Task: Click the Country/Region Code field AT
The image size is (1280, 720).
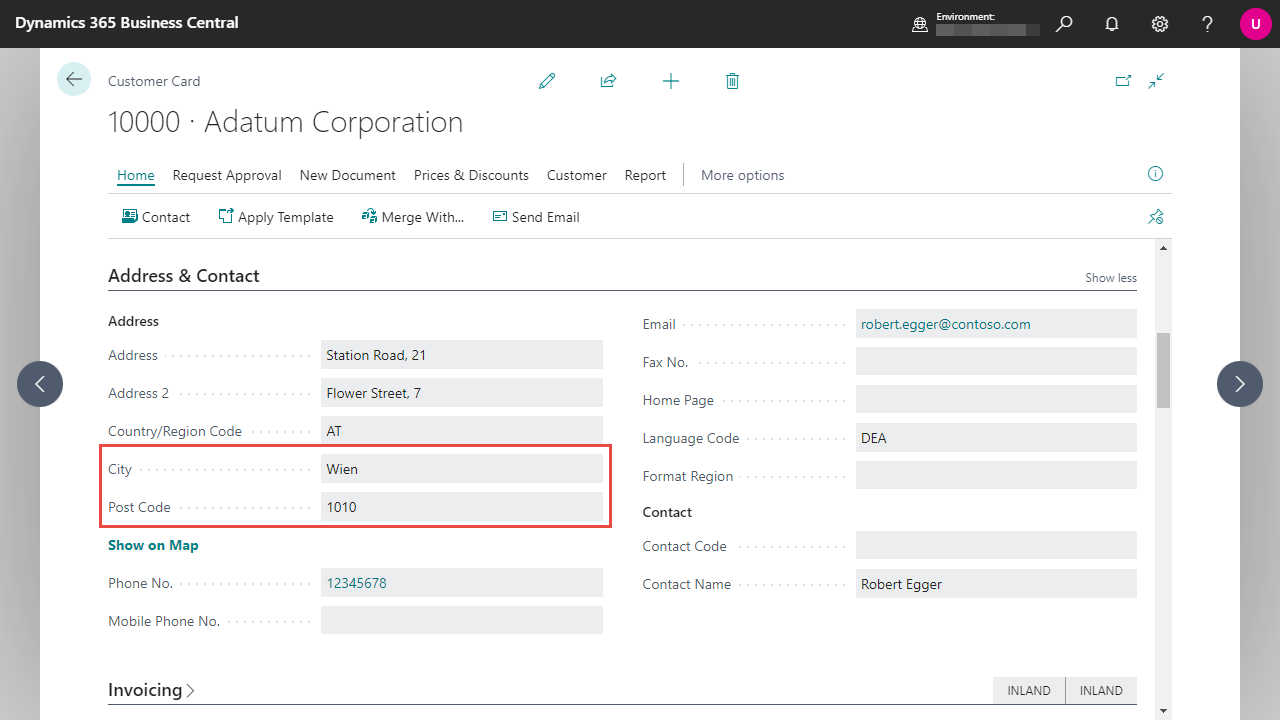Action: click(462, 431)
